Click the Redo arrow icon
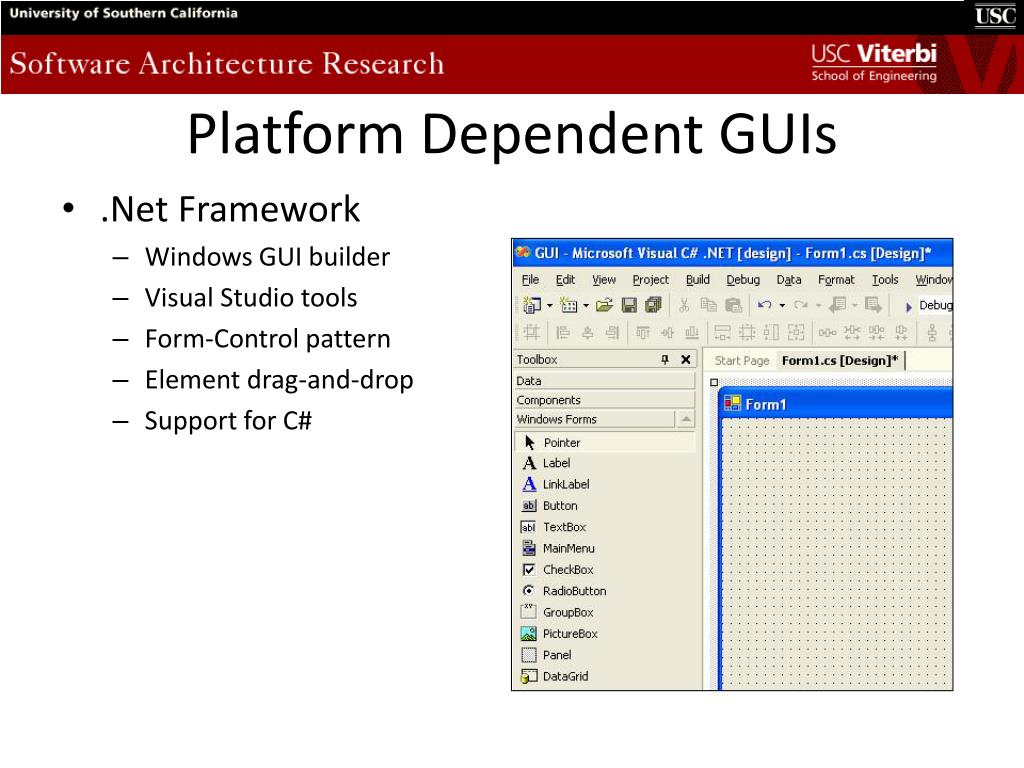 (801, 304)
